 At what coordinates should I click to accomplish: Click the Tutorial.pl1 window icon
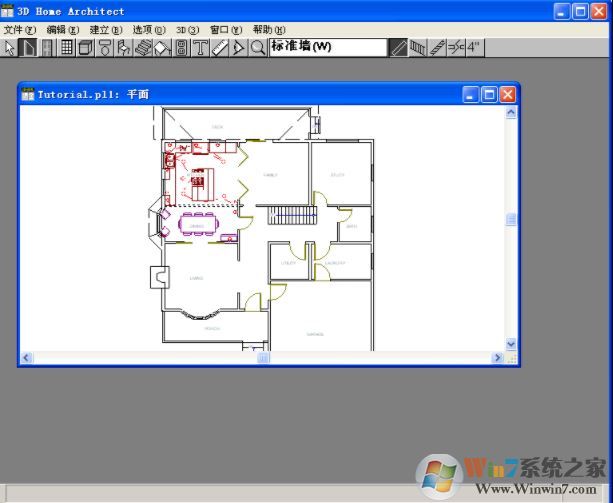pyautogui.click(x=28, y=94)
